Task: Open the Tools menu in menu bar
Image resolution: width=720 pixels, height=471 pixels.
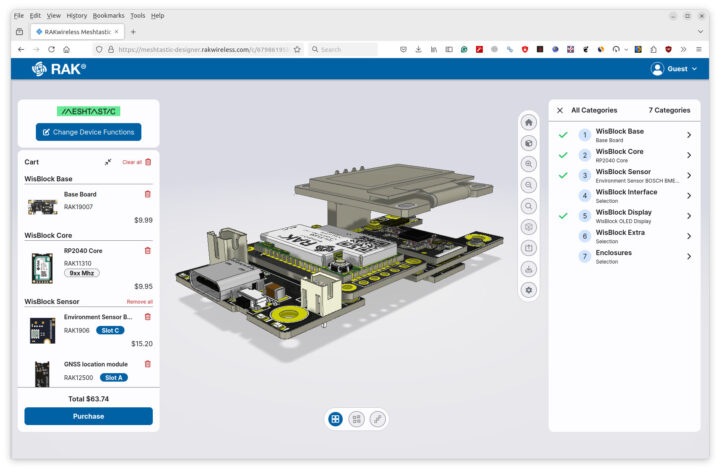Action: (137, 16)
